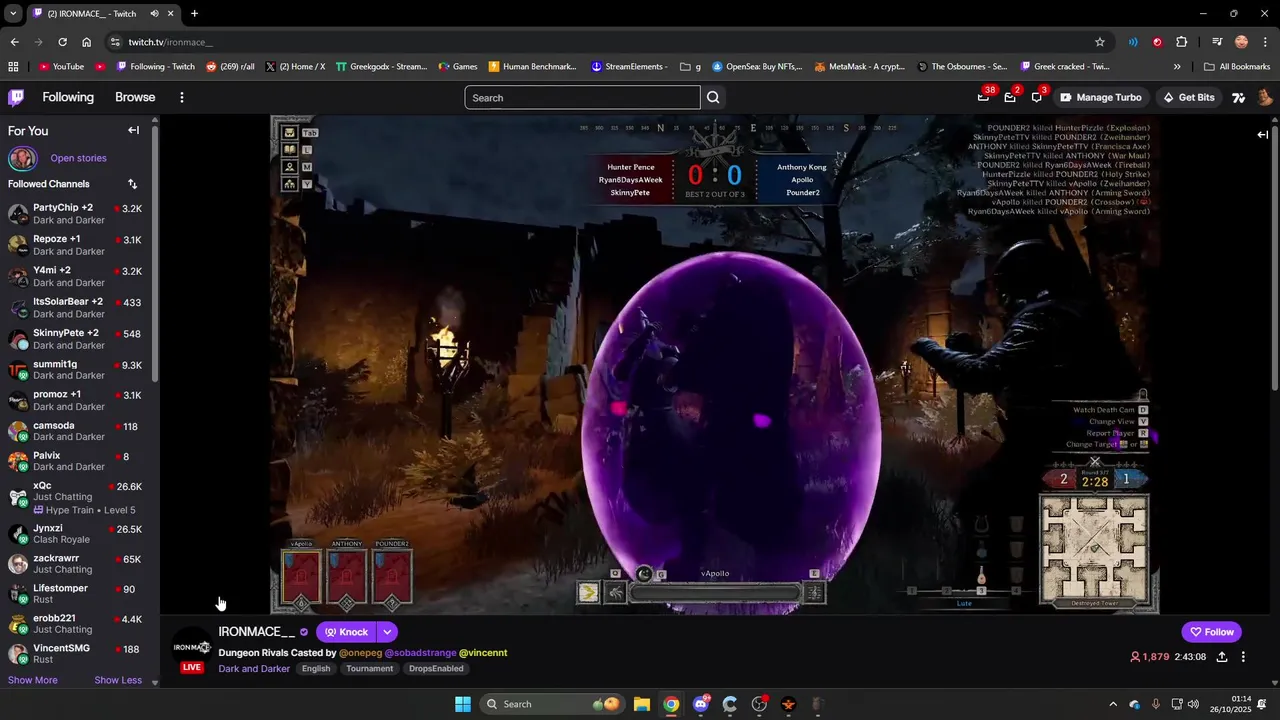The image size is (1280, 720).
Task: Click the @onepeg caster link
Action: [360, 653]
